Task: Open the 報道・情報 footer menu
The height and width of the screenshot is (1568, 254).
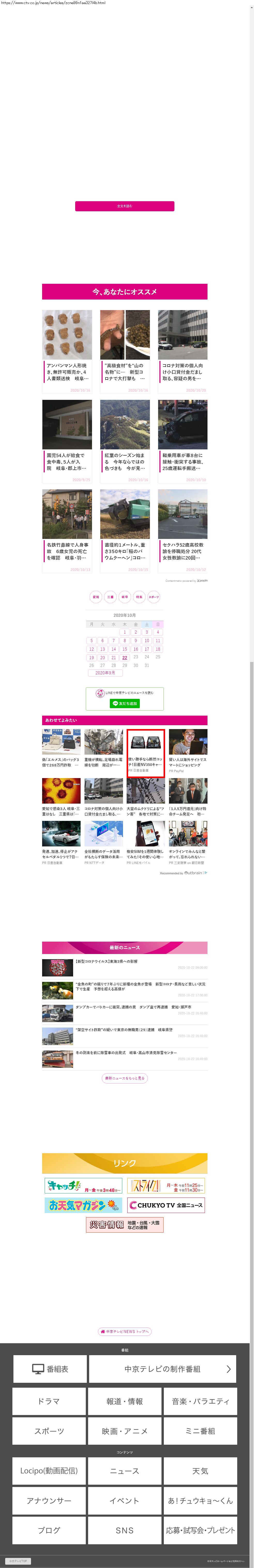Action: pos(124,1401)
